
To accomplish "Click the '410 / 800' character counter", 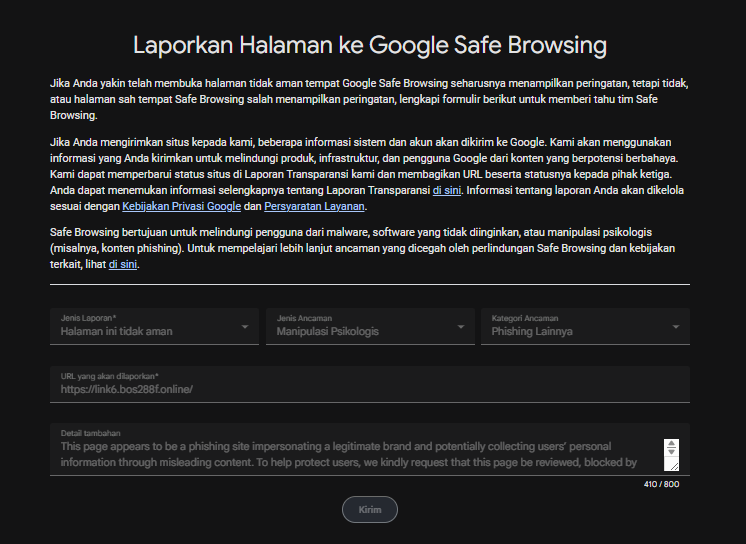I will coord(661,484).
